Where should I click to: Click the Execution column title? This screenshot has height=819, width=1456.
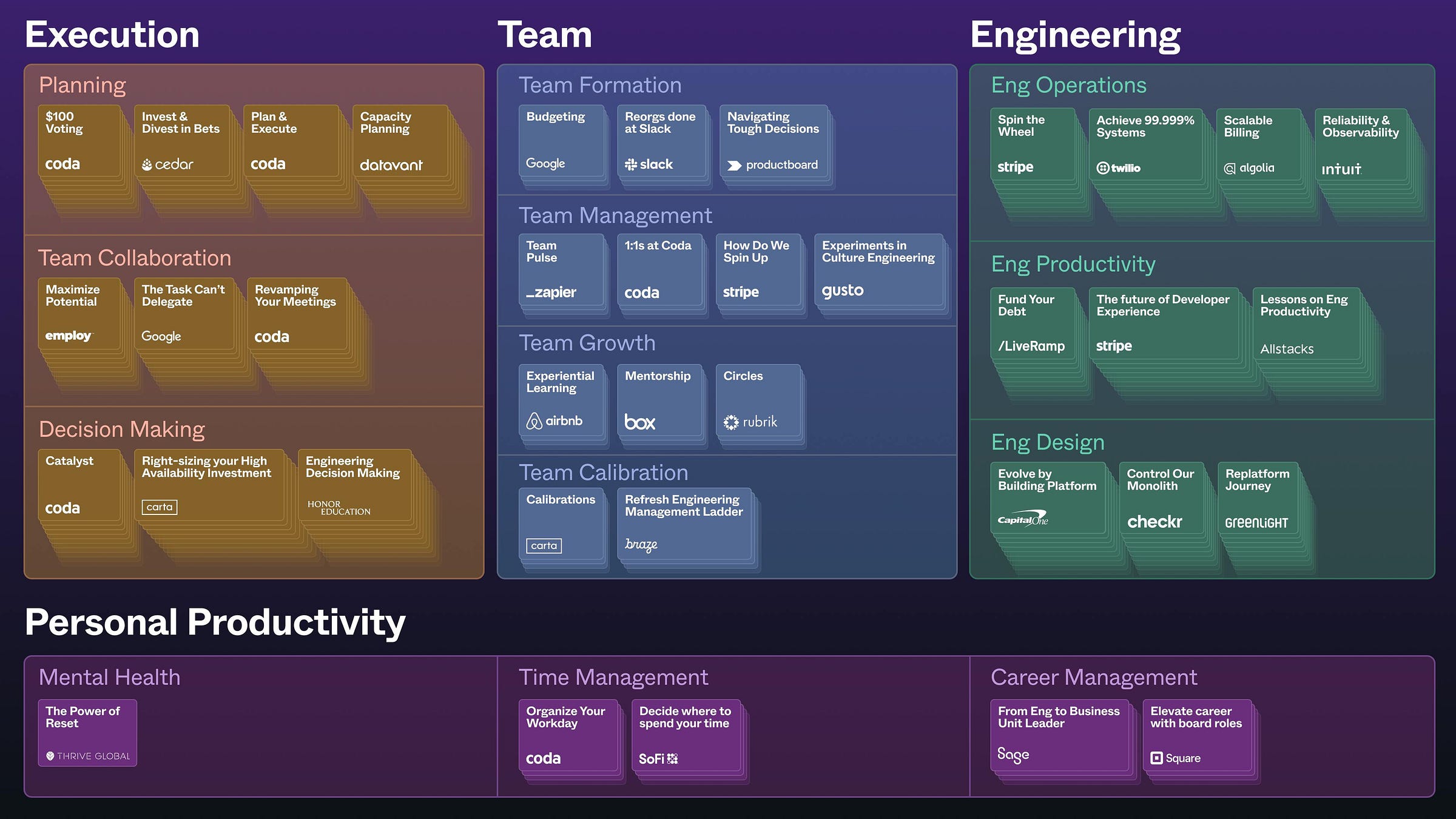pyautogui.click(x=112, y=35)
